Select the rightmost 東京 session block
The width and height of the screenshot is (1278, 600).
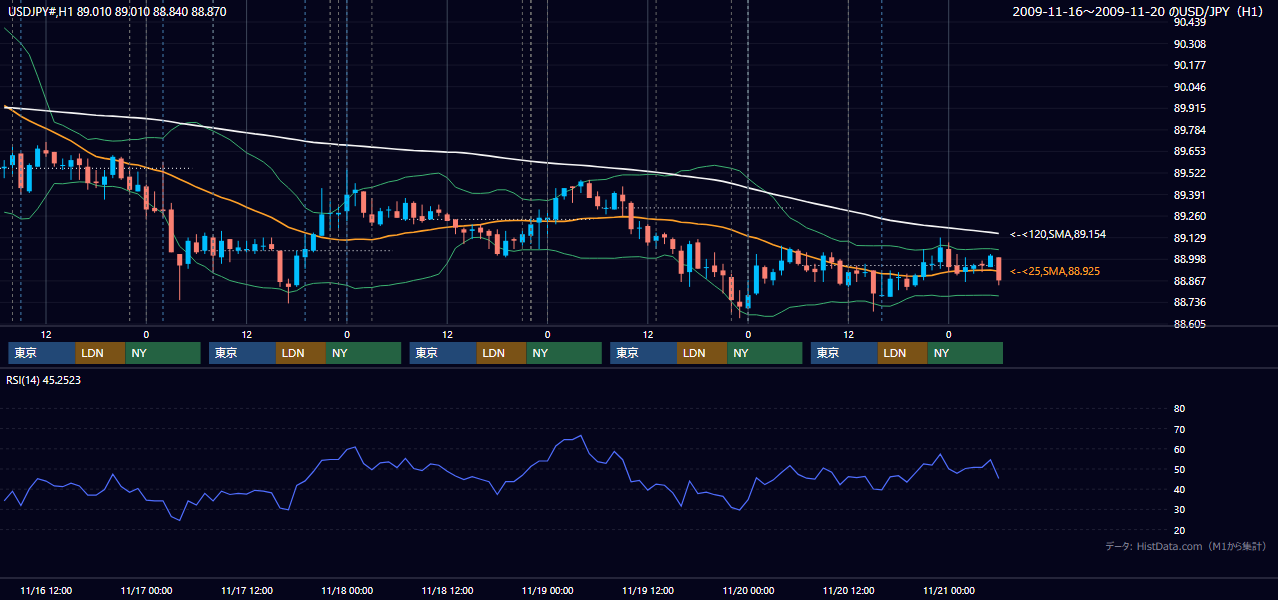coord(844,353)
